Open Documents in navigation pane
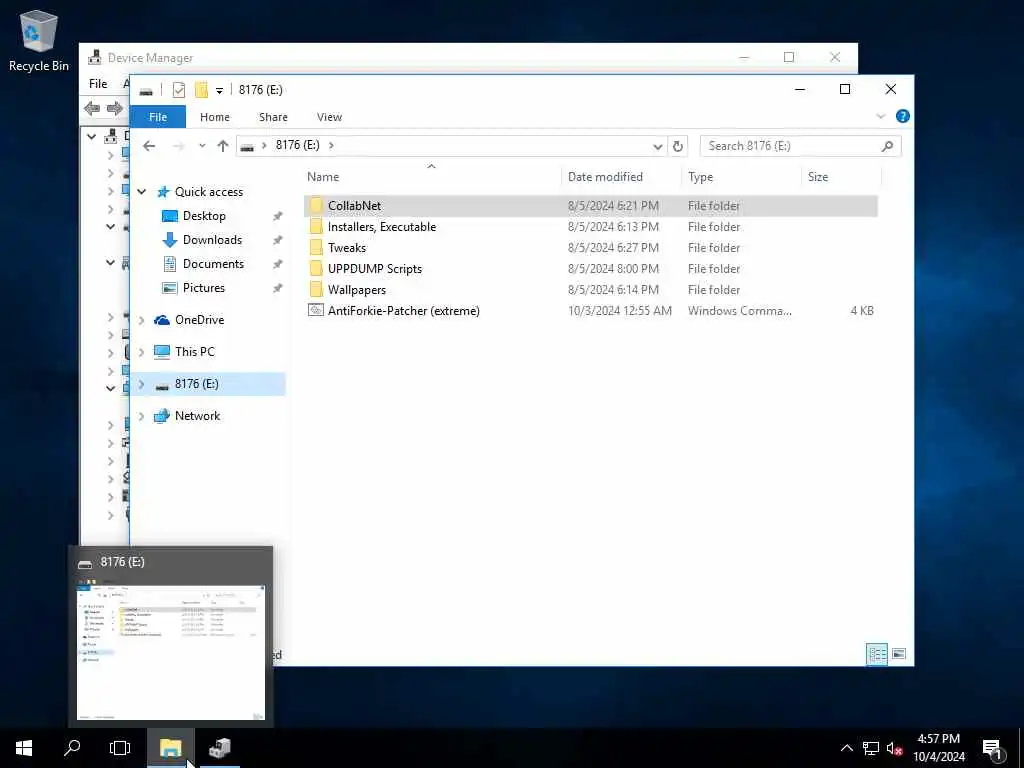 (213, 264)
